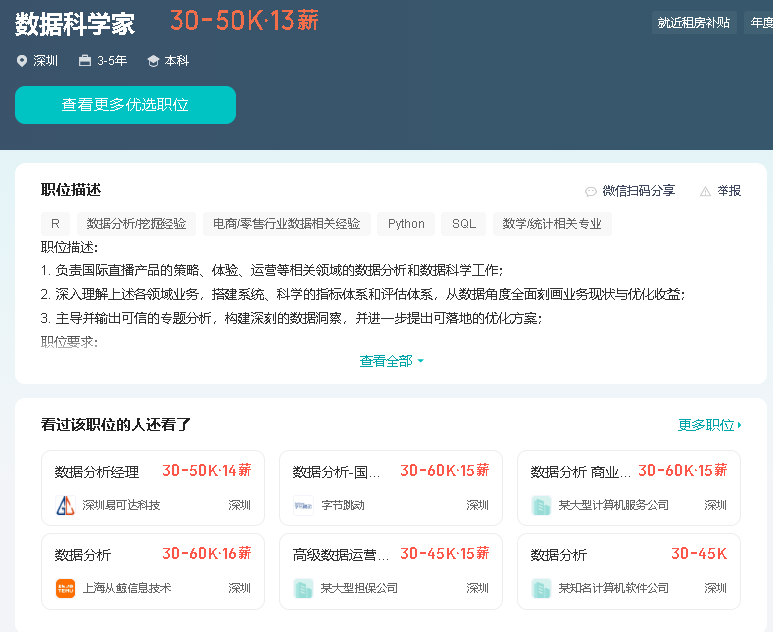773x632 pixels.
Task: Click the 看过该职位的人还看了 heading
Action: (x=116, y=424)
